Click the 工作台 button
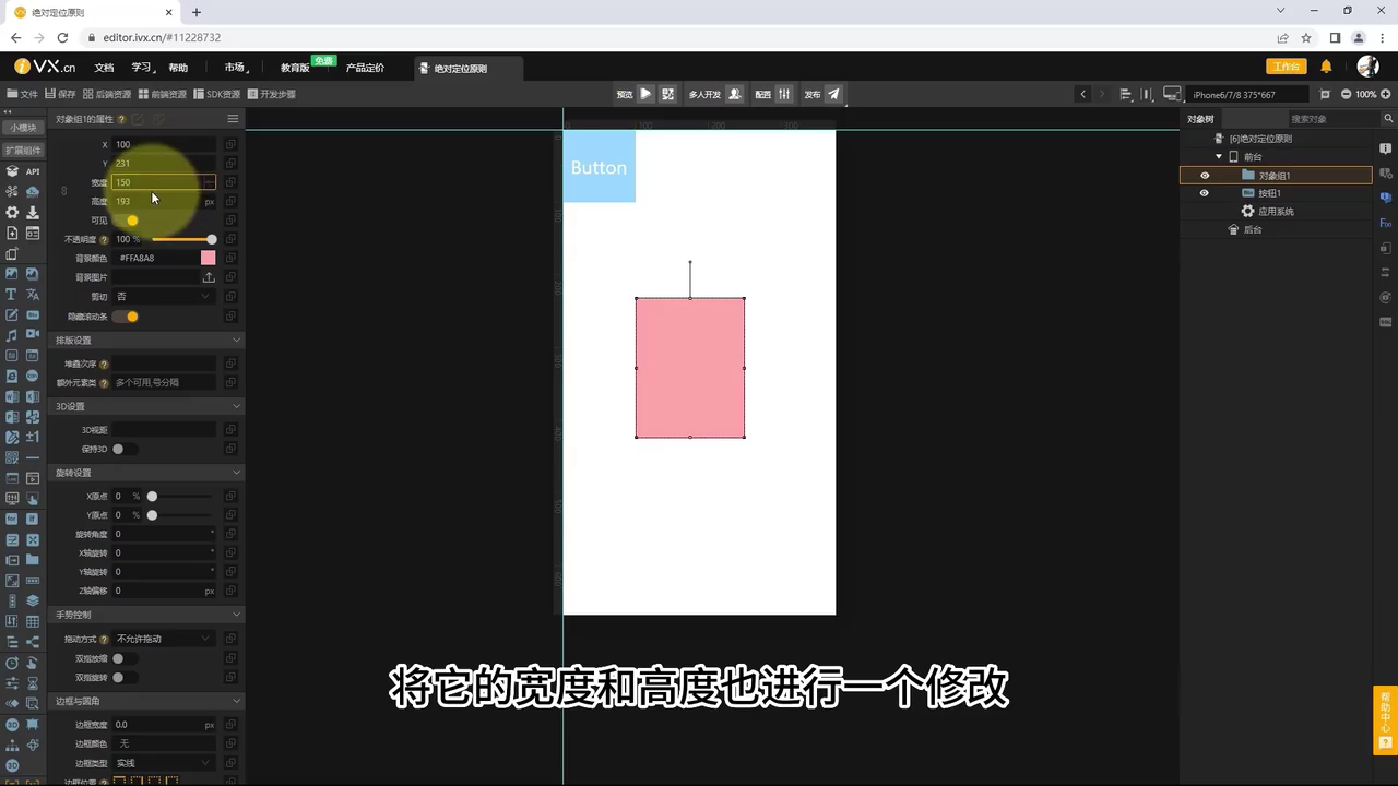1398x786 pixels. (1286, 67)
